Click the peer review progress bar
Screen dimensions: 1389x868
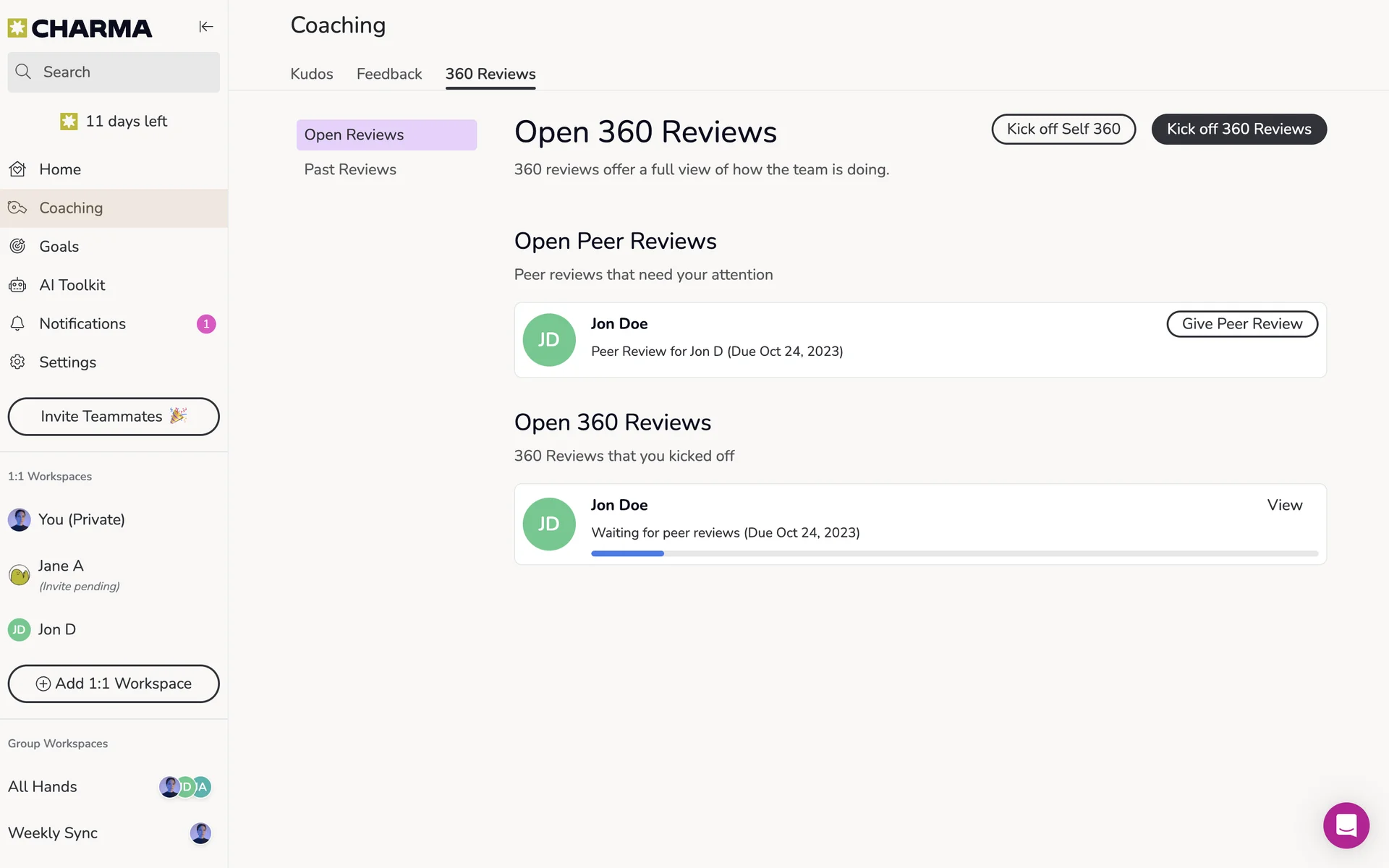tap(953, 553)
